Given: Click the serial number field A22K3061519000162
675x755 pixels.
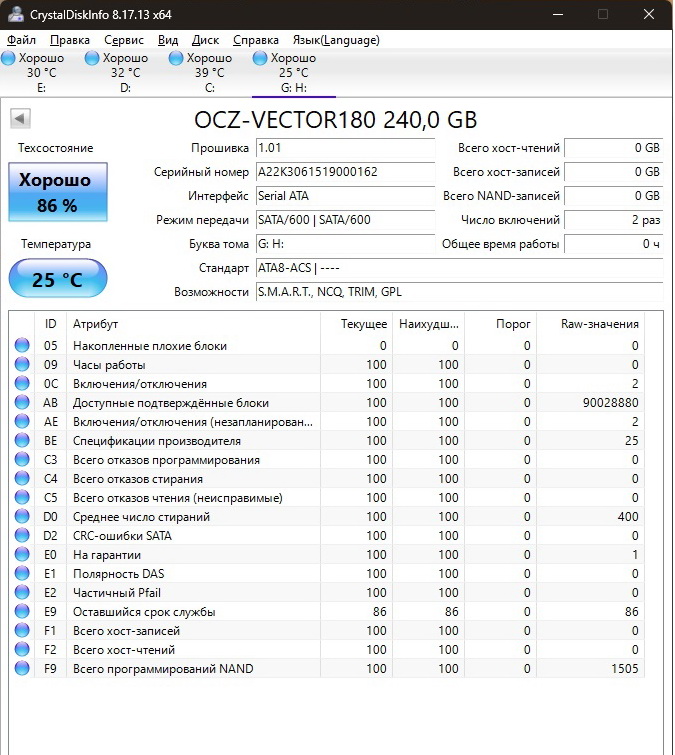Looking at the screenshot, I should pyautogui.click(x=345, y=172).
